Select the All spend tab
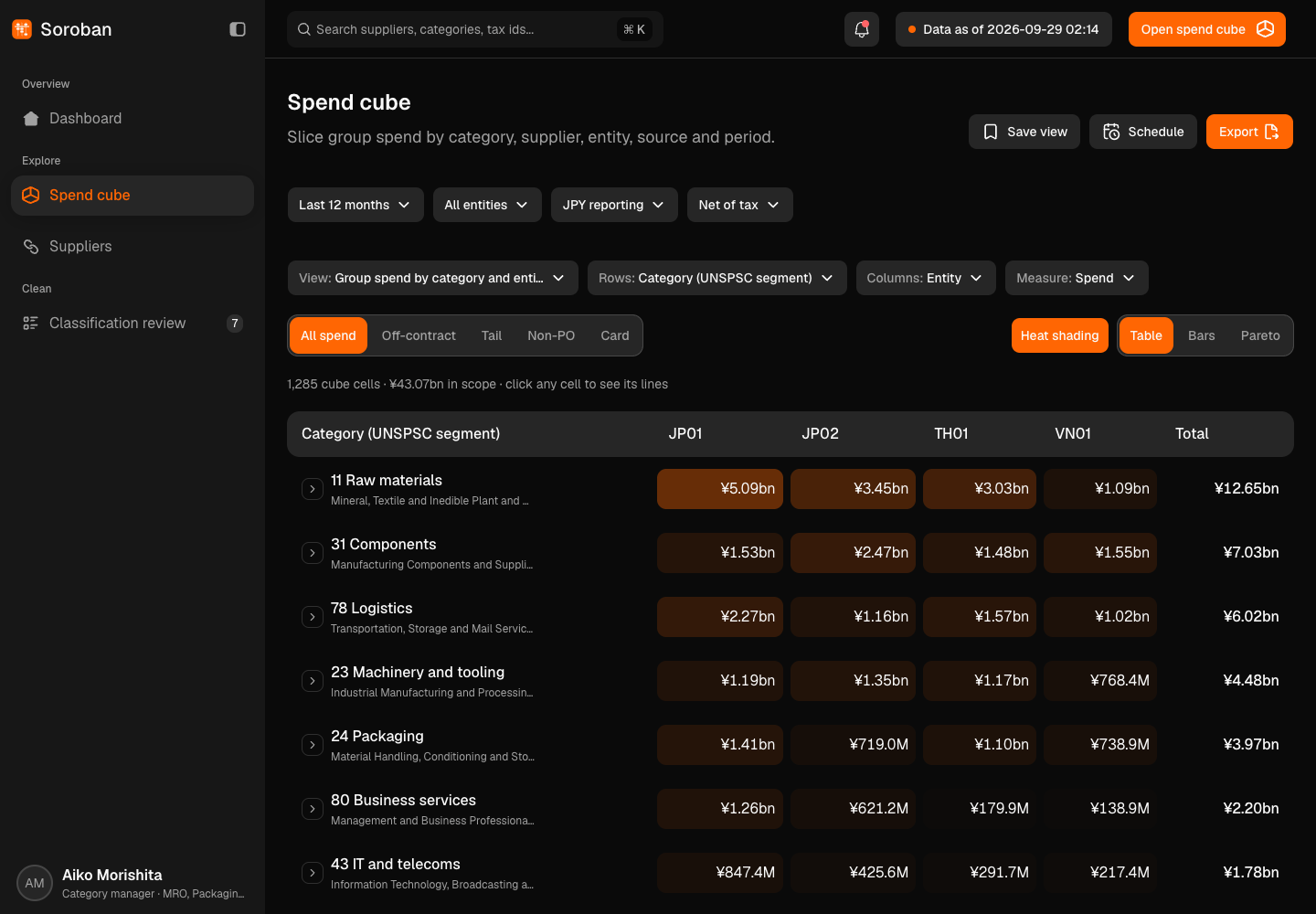 [x=329, y=335]
